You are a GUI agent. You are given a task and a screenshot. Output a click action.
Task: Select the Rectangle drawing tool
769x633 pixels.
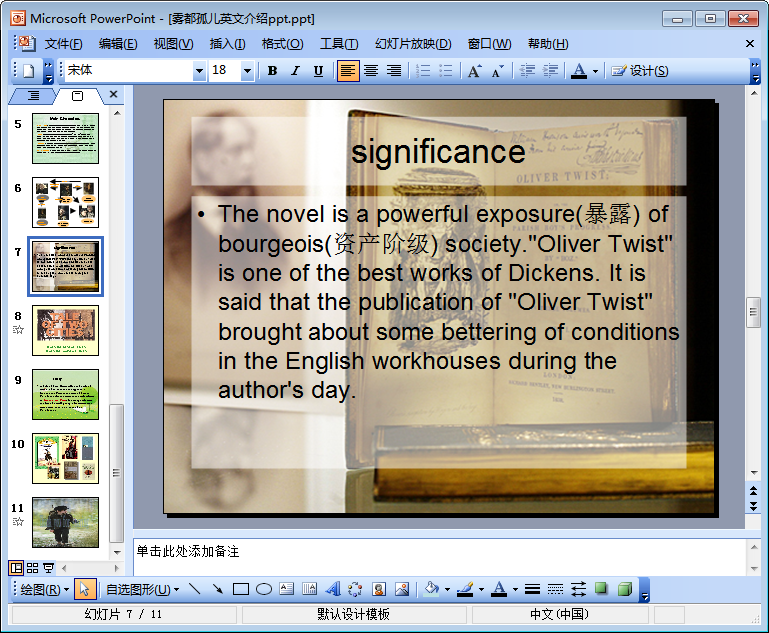click(x=241, y=589)
